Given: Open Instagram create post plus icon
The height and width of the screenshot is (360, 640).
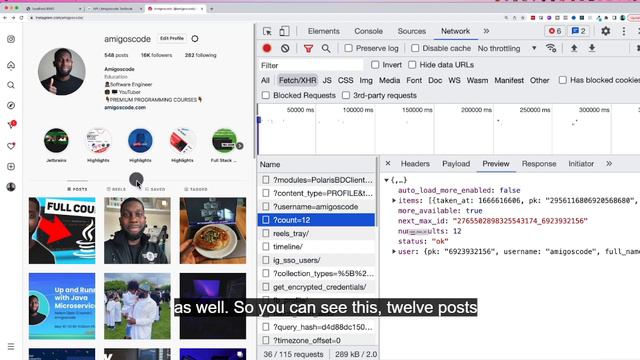Looking at the screenshot, I should [x=11, y=167].
